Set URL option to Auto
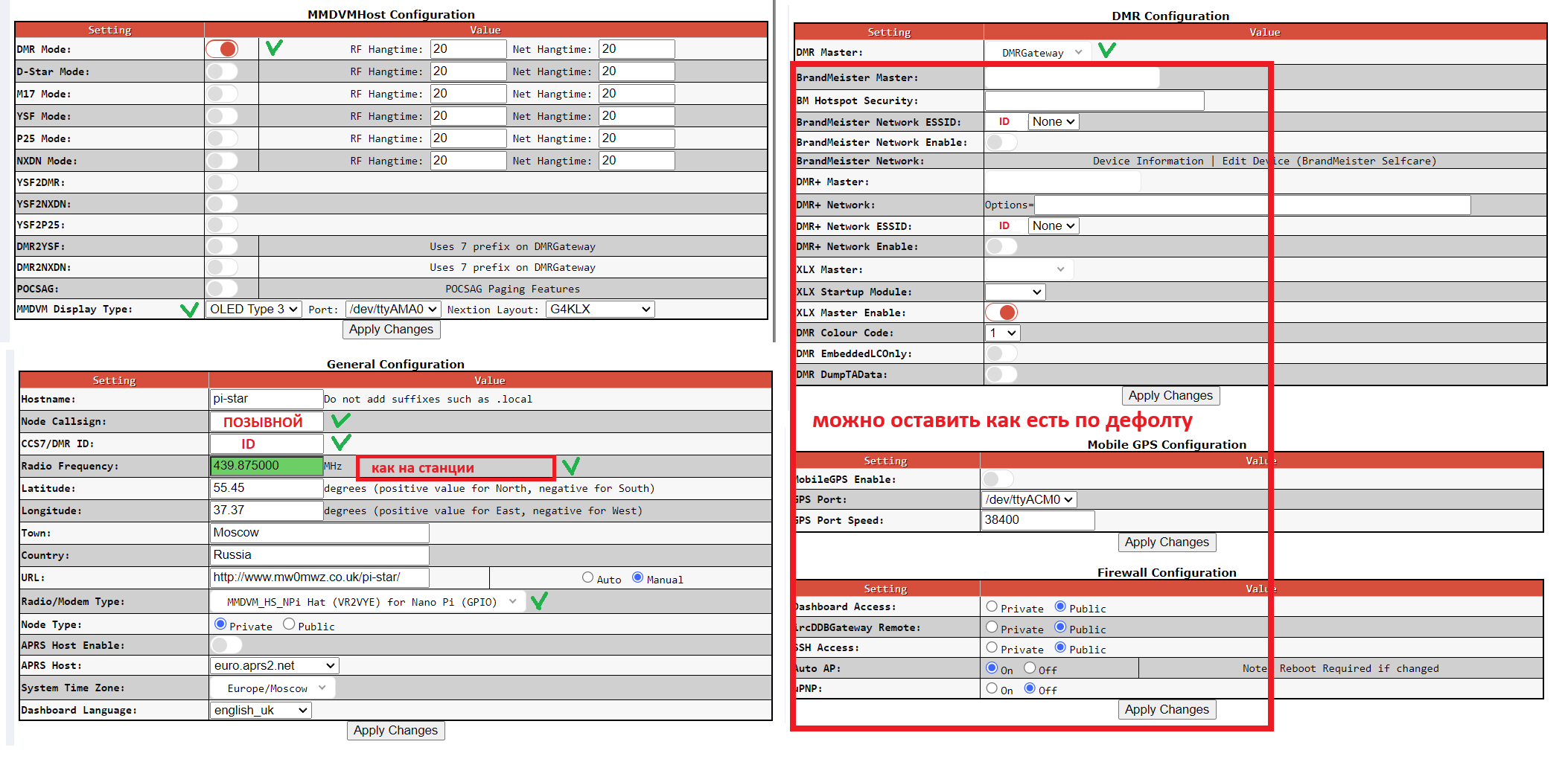Viewport: 1568px width, 759px height. click(x=588, y=577)
